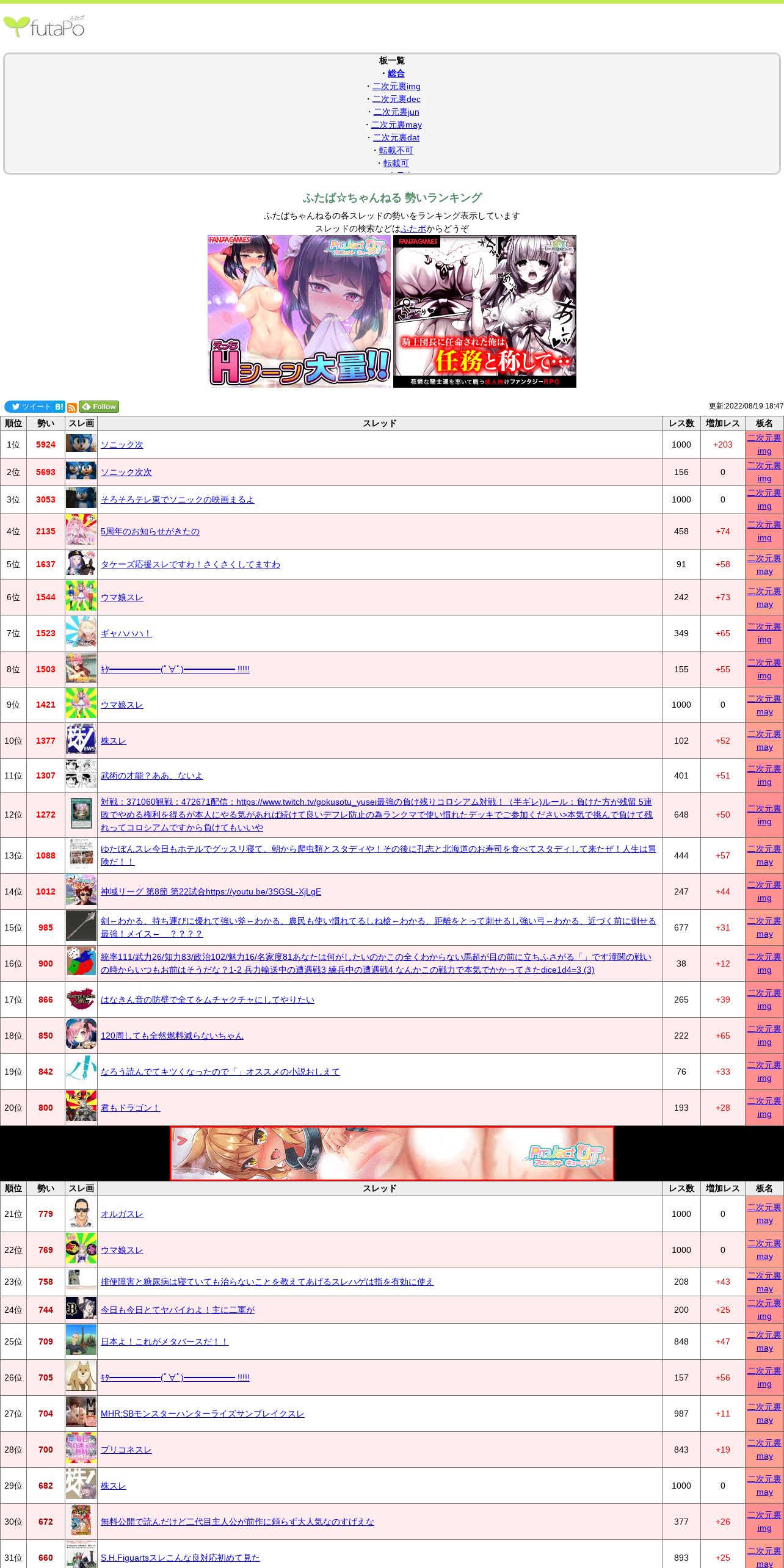Click the Hatena B! bookmark icon
784x1568 pixels.
pyautogui.click(x=59, y=407)
